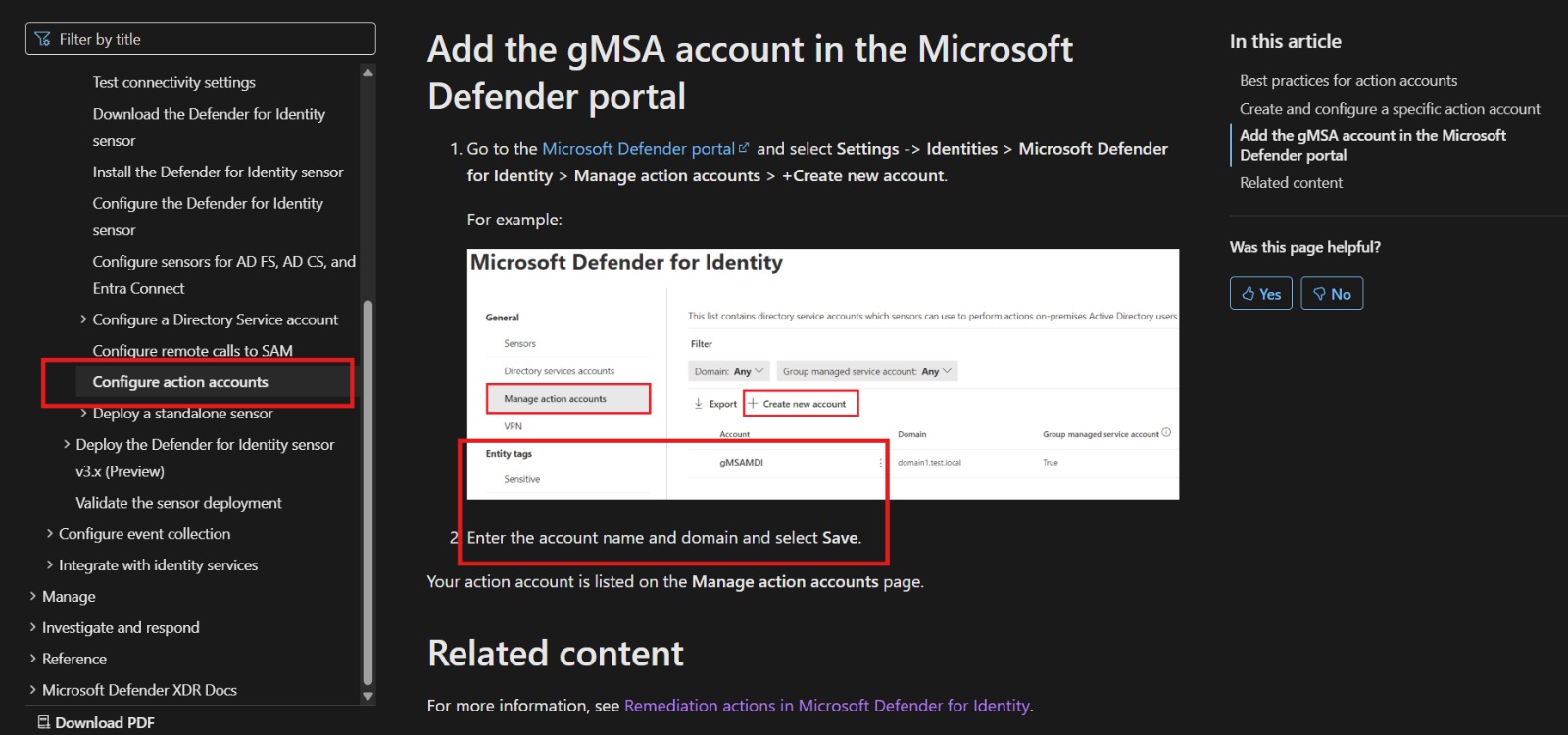
Task: Click the Microsoft Defender portal link
Action: coord(638,148)
